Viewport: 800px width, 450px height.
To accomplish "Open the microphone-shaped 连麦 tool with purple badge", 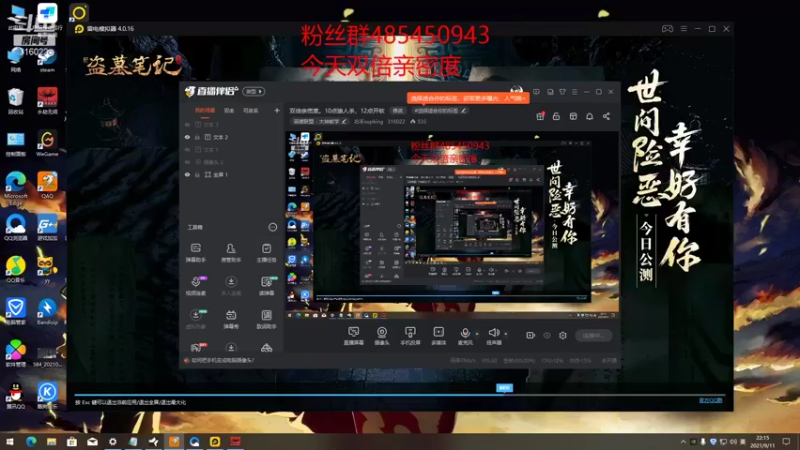I will coord(196,286).
